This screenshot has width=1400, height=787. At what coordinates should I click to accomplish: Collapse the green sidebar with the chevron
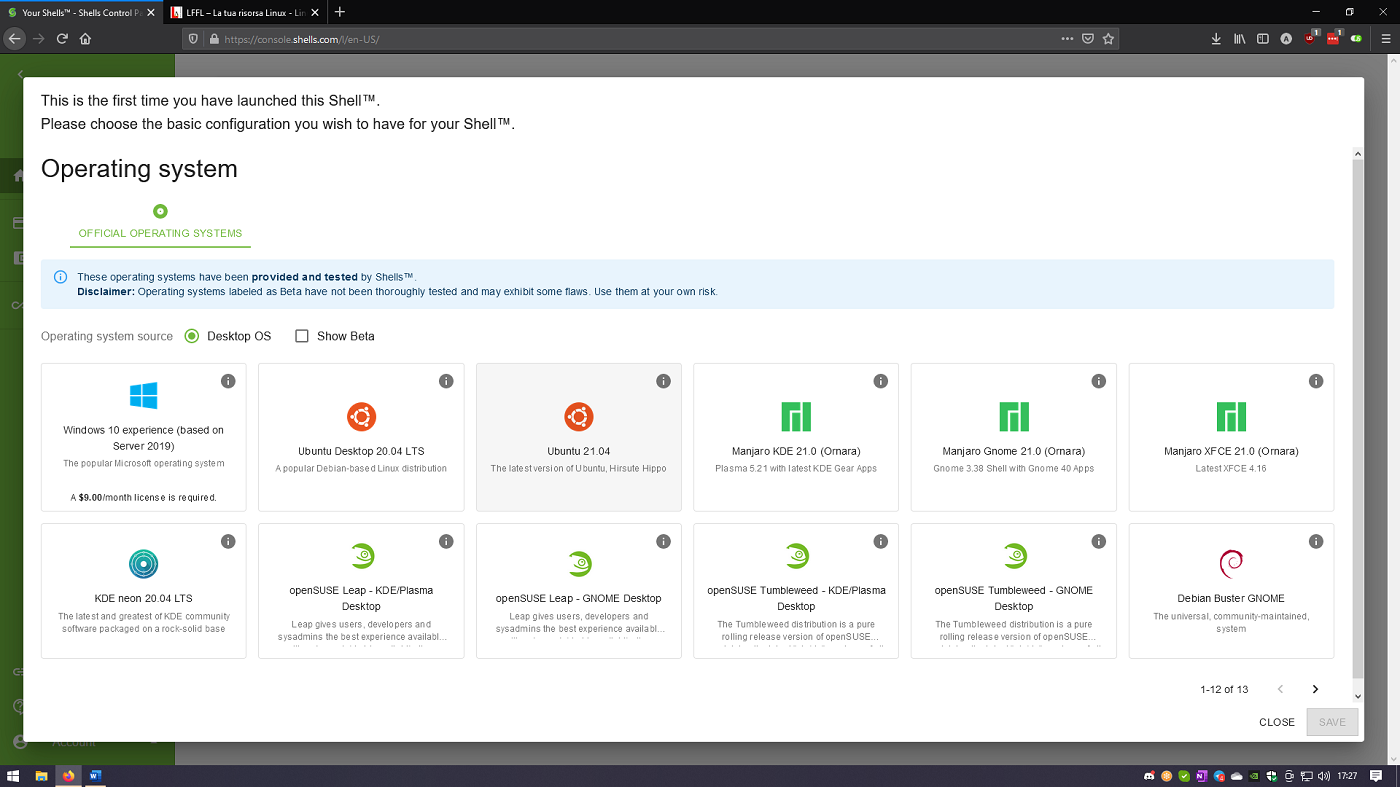pos(21,74)
